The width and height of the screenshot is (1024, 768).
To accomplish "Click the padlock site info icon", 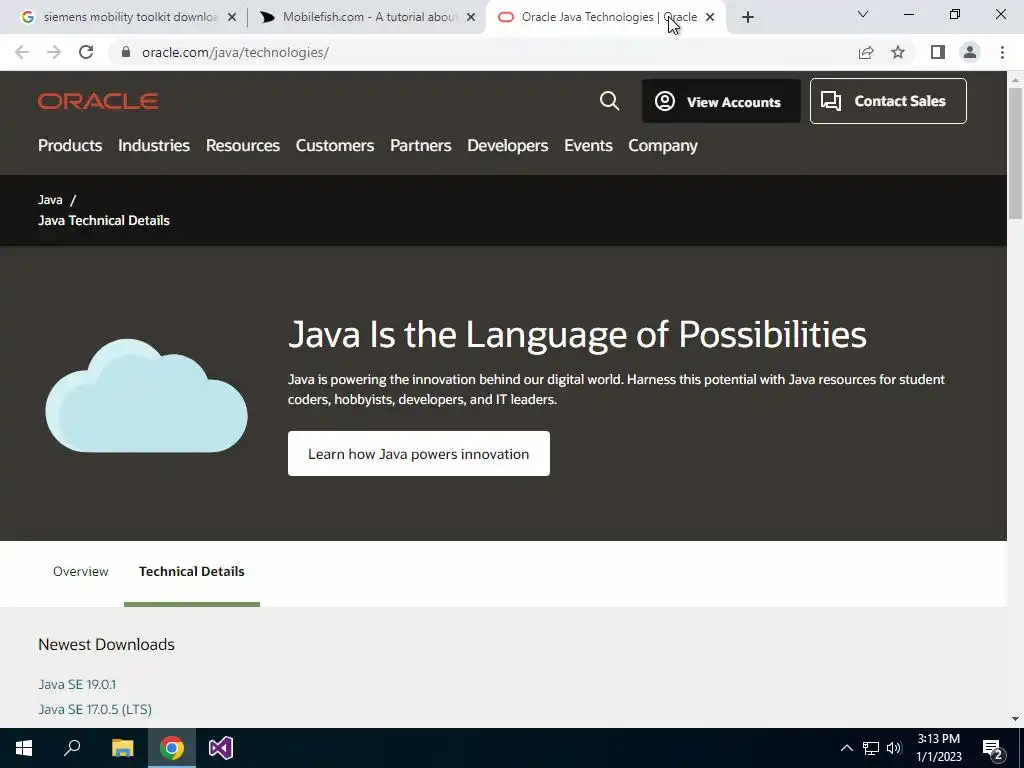I will [126, 52].
